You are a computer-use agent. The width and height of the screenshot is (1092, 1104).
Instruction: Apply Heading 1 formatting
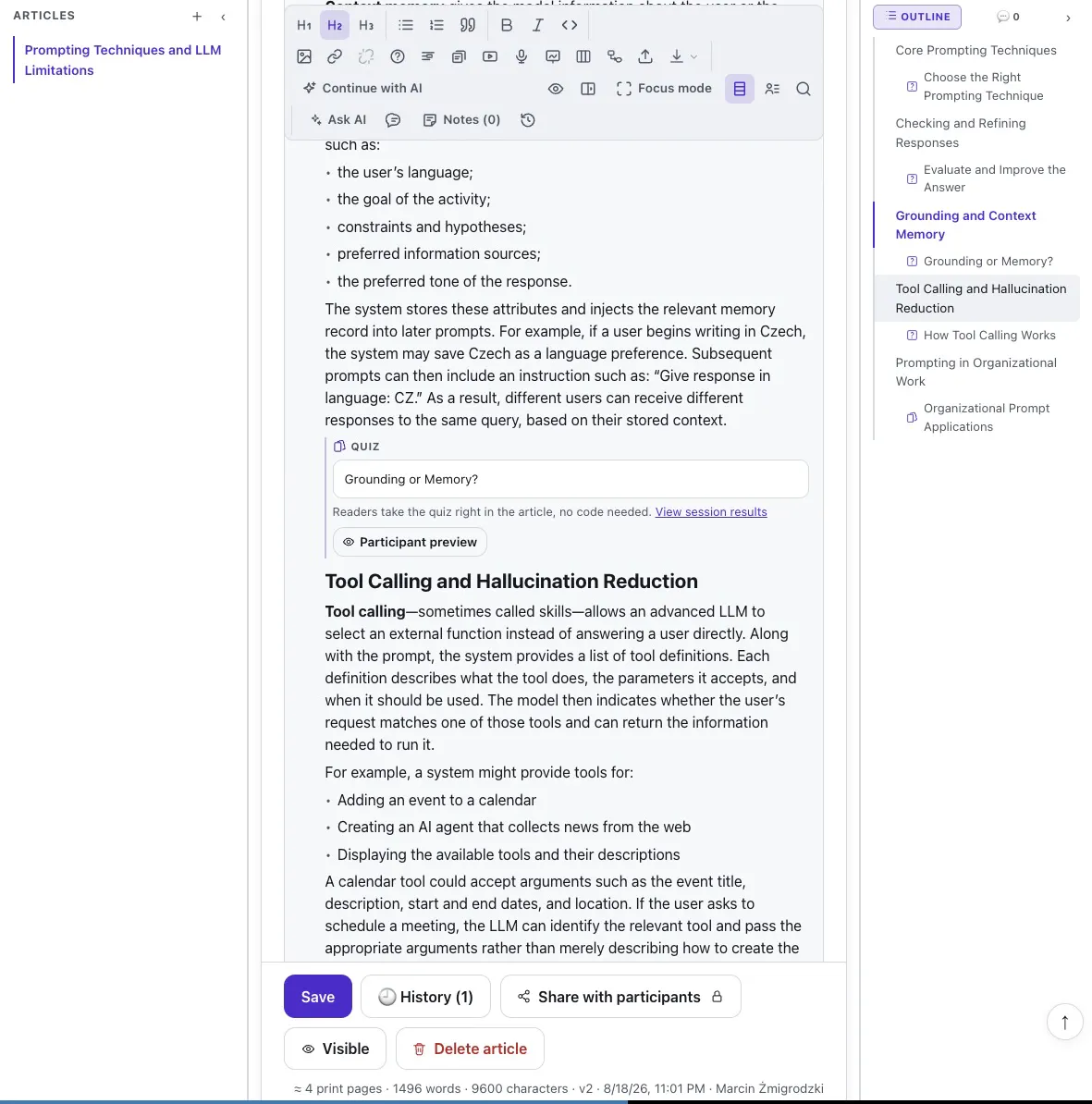click(303, 25)
